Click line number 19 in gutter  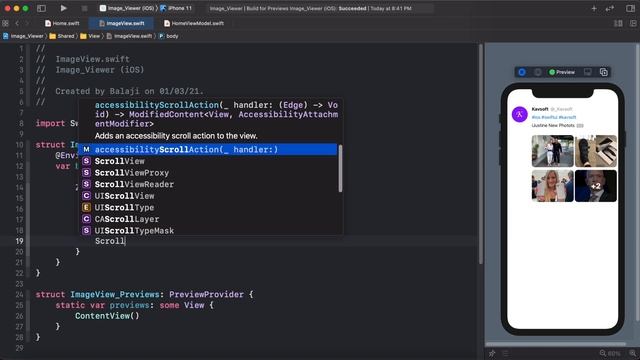19,241
